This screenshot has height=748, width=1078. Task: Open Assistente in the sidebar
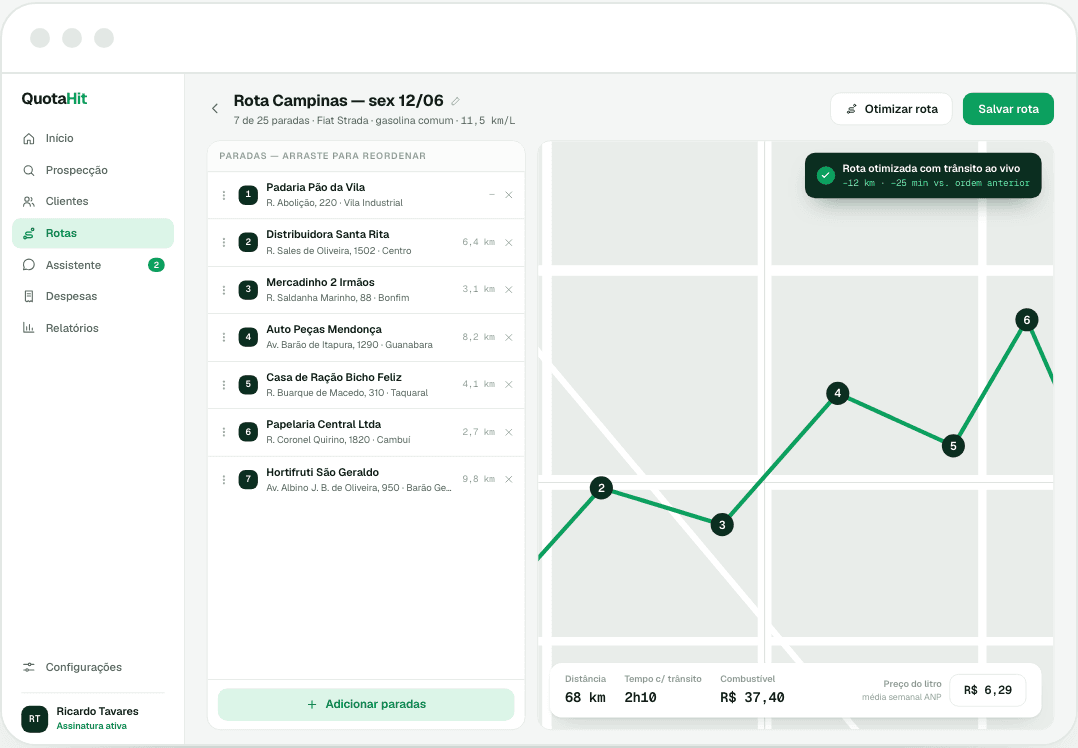pyautogui.click(x=93, y=265)
